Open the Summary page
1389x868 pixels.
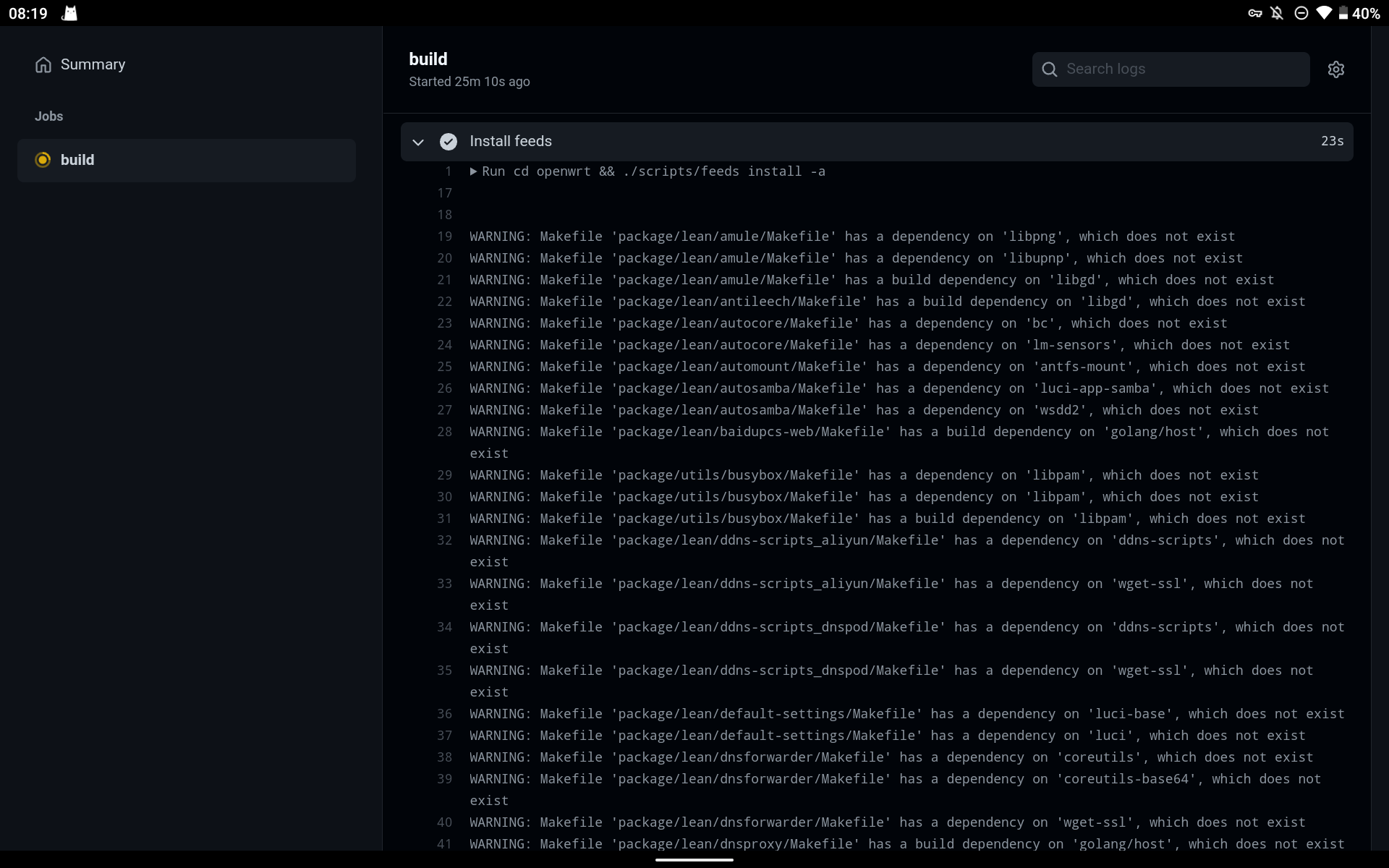click(x=92, y=64)
